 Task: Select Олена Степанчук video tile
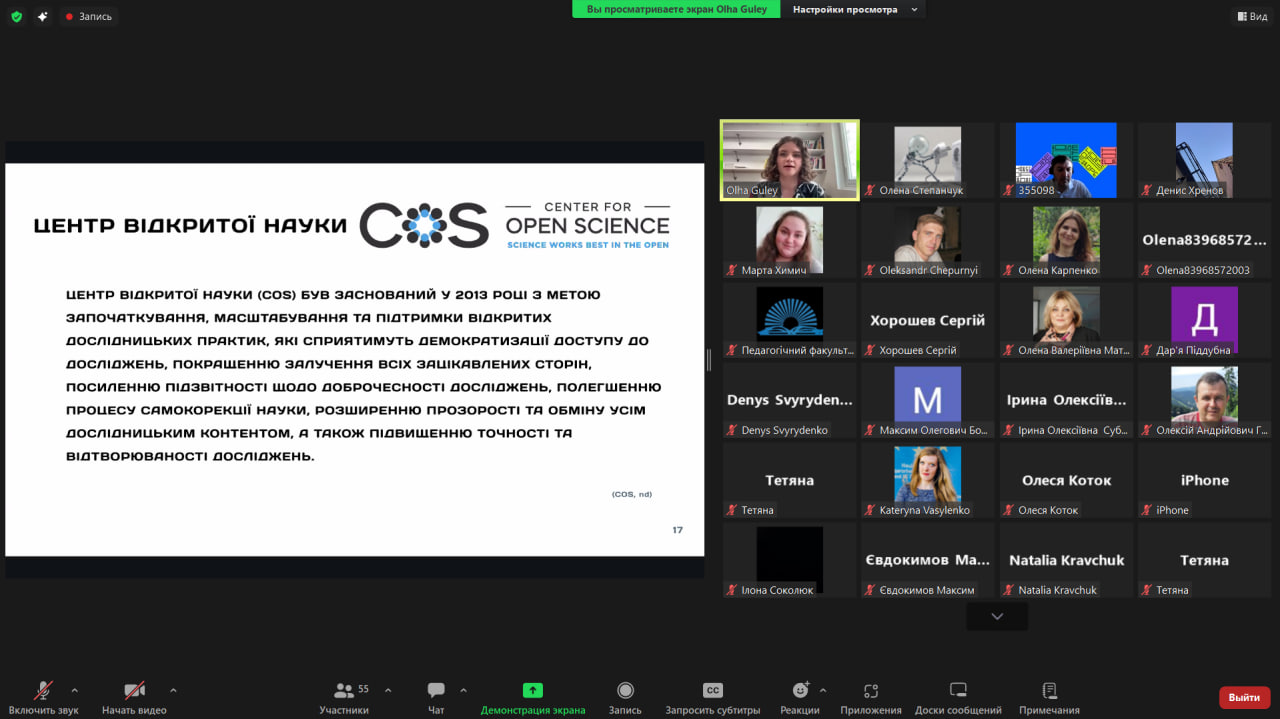(x=927, y=160)
